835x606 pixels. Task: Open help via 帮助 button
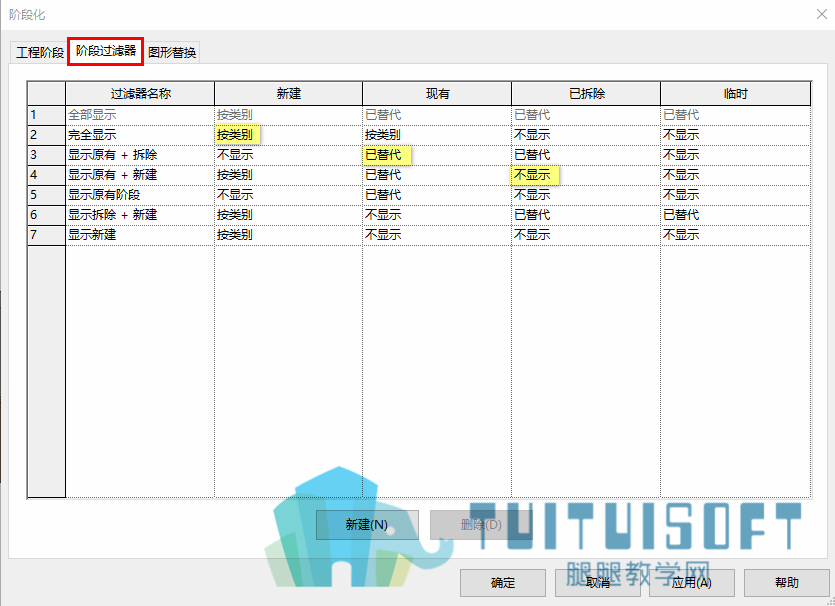click(x=787, y=583)
